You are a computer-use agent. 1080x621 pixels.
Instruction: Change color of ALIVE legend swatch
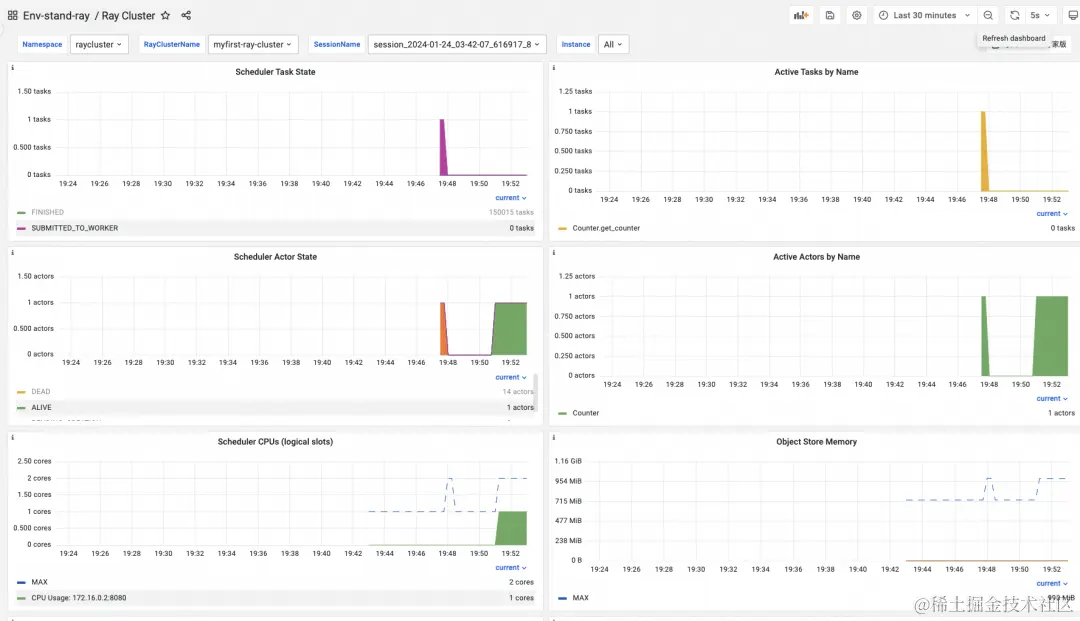21,408
